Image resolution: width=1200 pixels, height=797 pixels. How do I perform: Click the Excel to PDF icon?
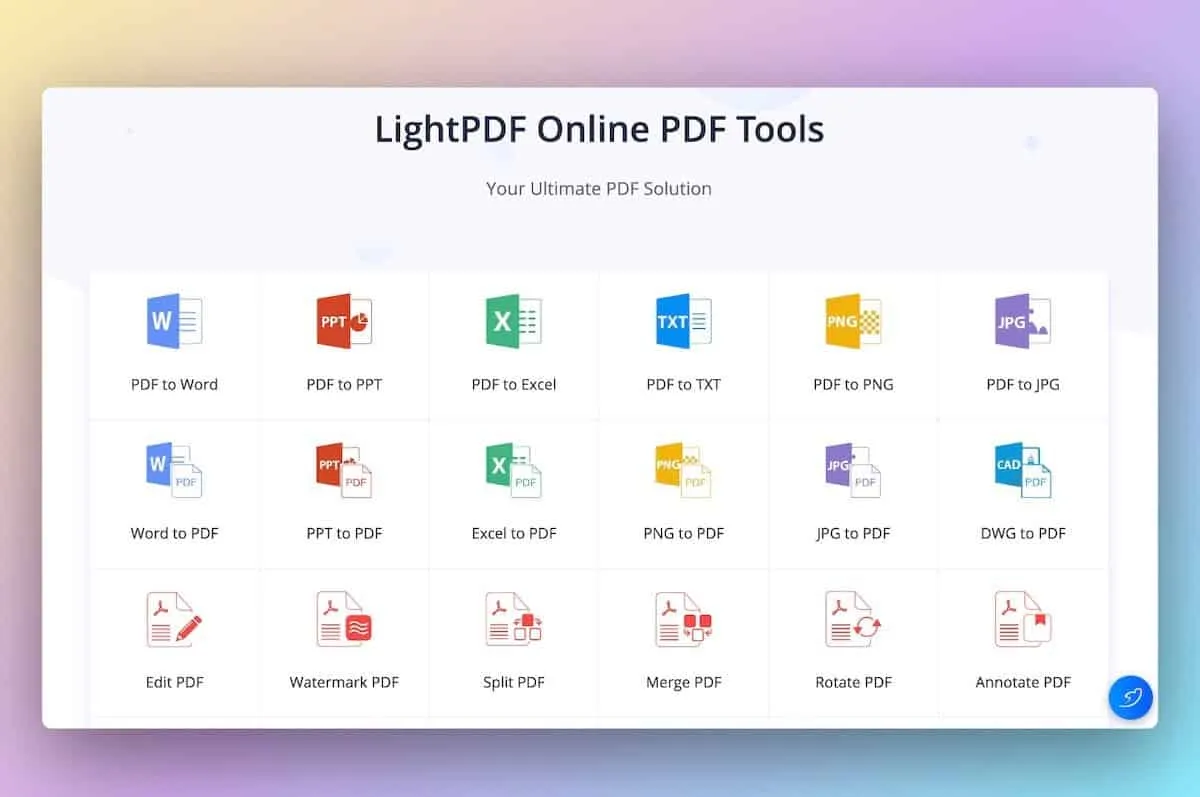pyautogui.click(x=514, y=470)
